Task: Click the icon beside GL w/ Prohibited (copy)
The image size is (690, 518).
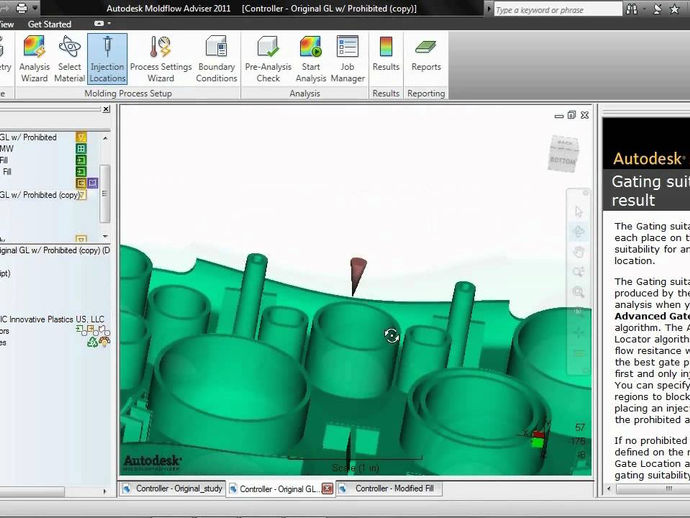Action: tap(82, 195)
